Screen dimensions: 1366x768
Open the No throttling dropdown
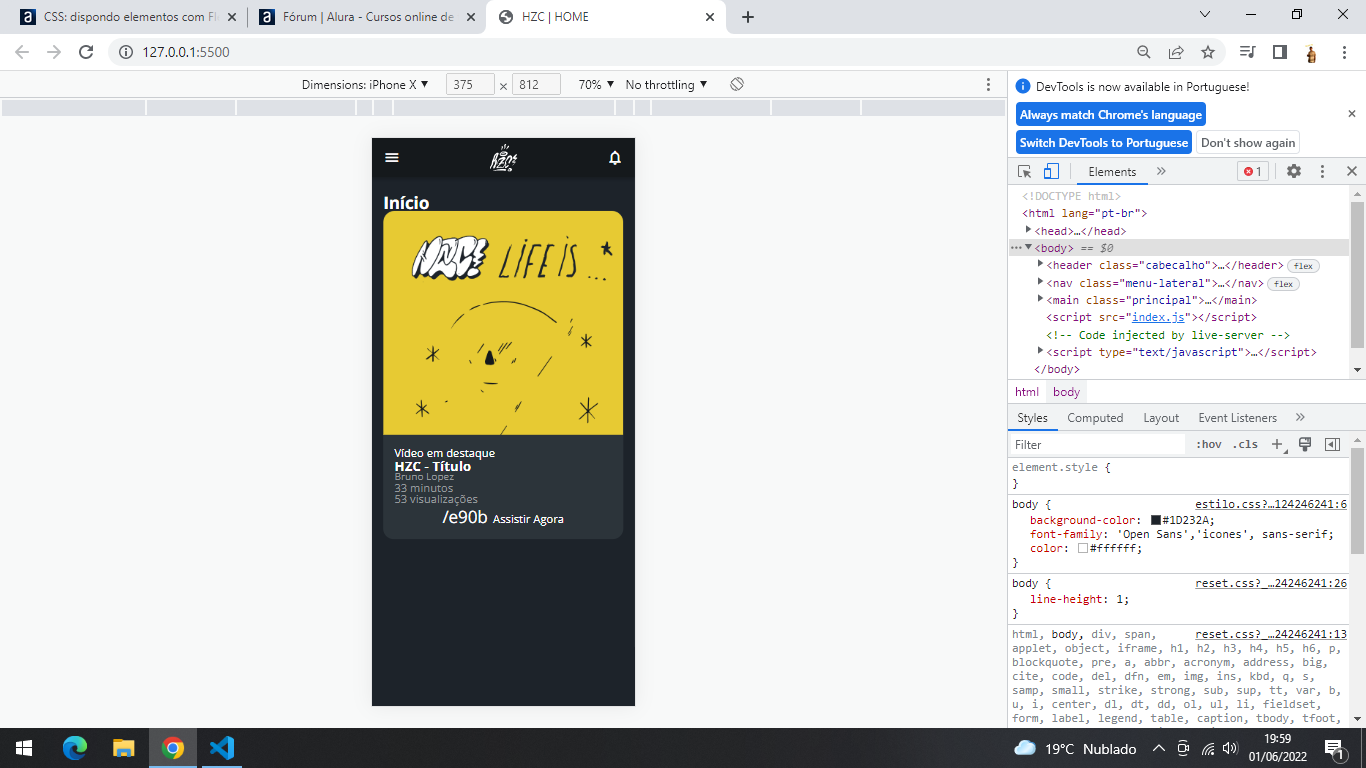tap(666, 85)
